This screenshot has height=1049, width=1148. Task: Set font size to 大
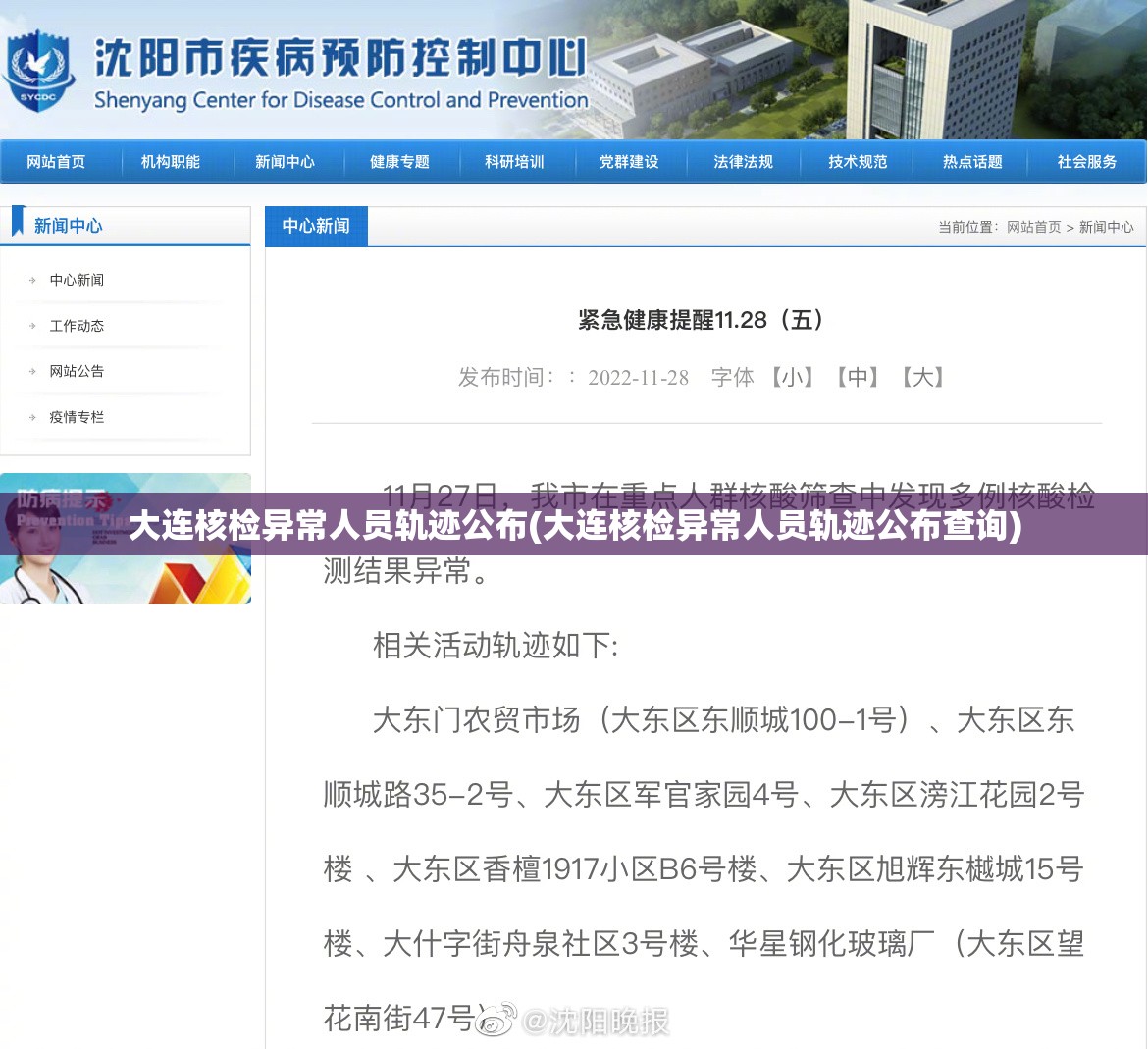click(x=923, y=377)
